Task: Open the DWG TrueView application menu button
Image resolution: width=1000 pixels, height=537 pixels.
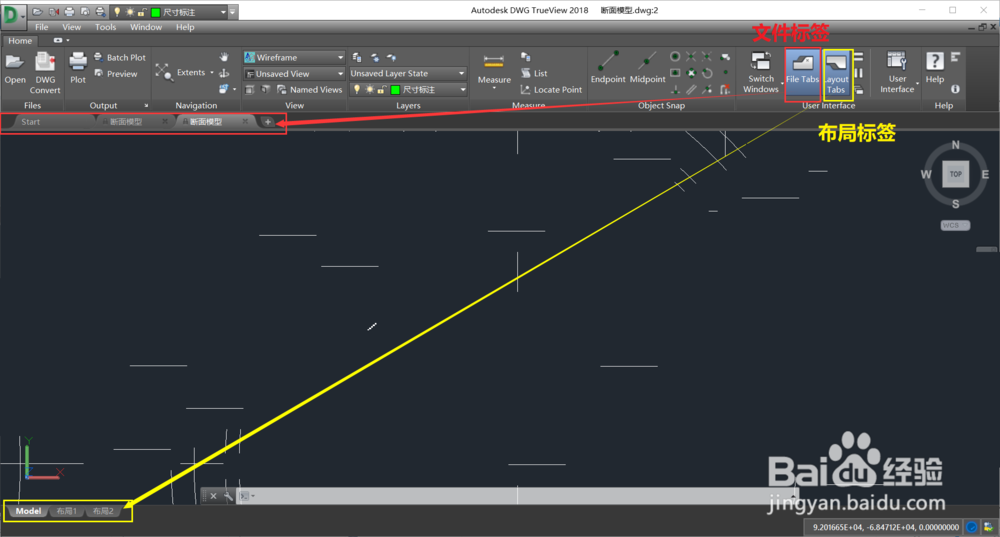Action: coord(13,16)
